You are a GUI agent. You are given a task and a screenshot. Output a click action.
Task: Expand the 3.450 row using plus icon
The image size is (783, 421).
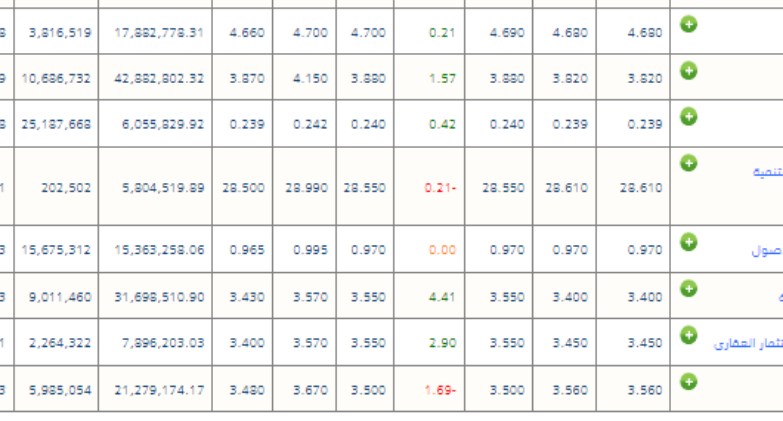click(689, 335)
